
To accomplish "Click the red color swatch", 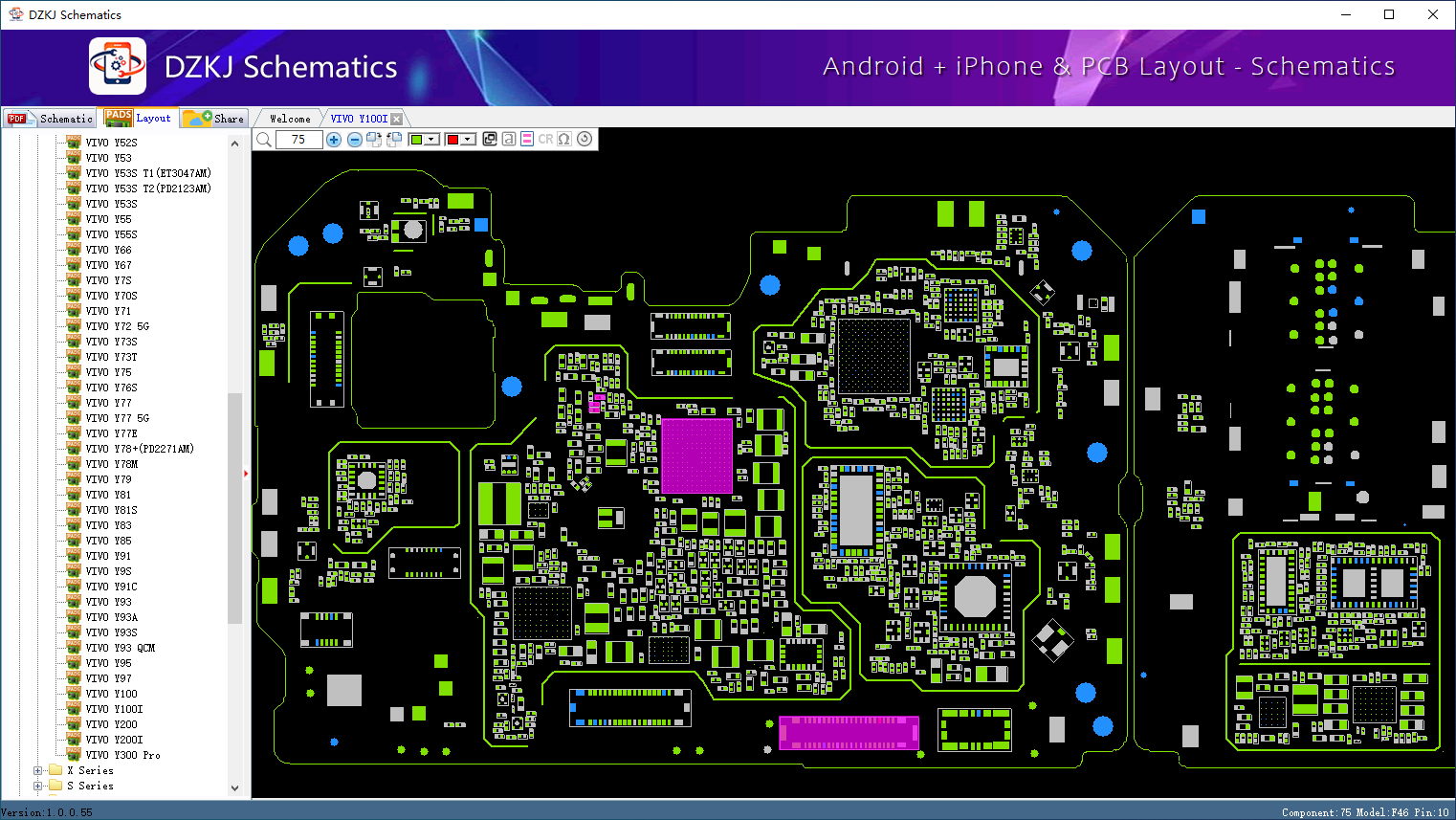I will click(x=452, y=140).
